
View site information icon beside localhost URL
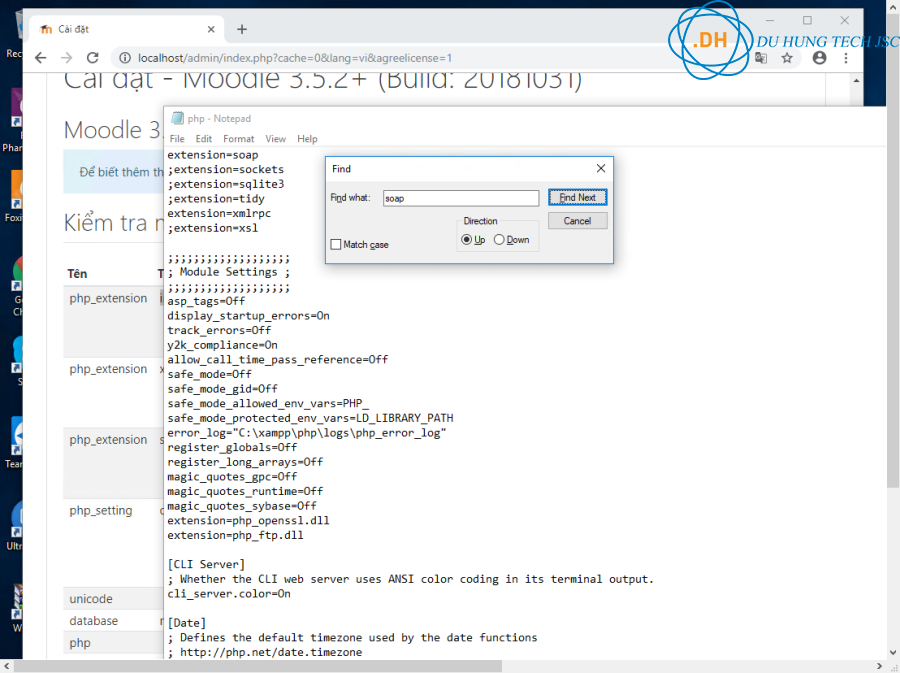point(124,58)
